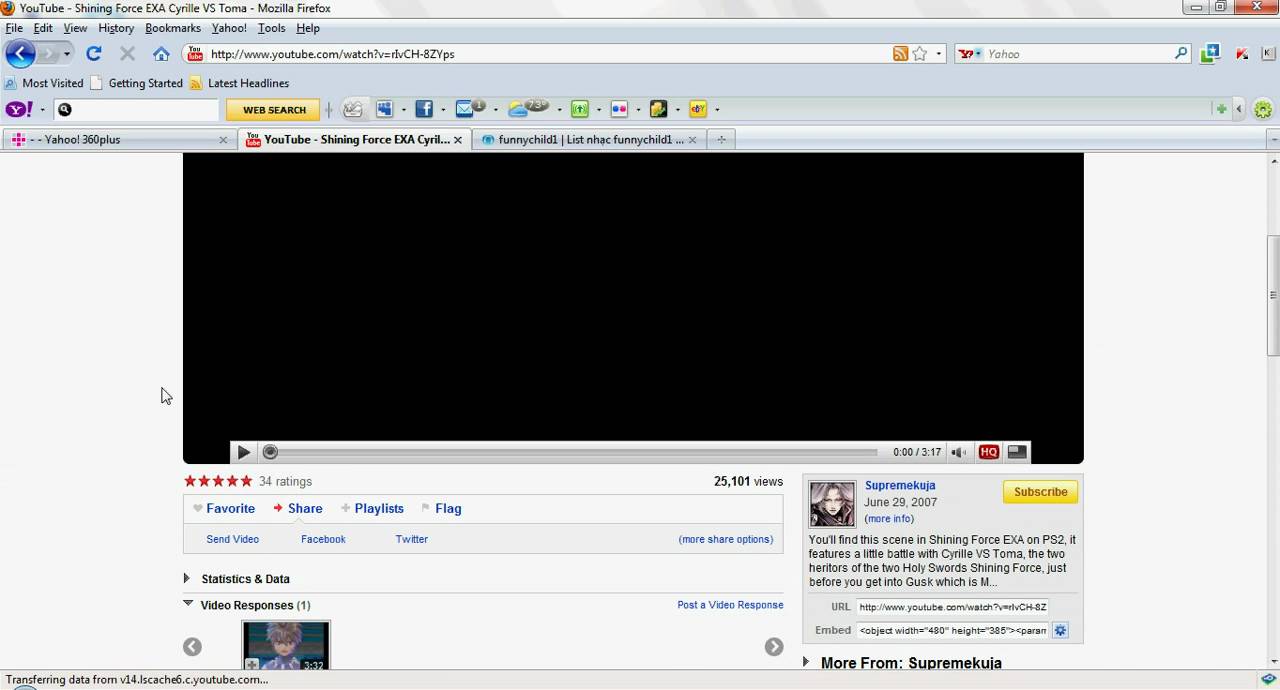Viewport: 1280px width, 690px height.
Task: Go to the Home page
Action: (161, 54)
